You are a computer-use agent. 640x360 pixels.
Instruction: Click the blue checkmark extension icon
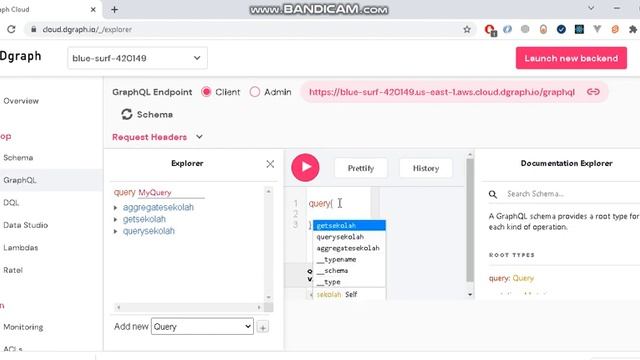(x=561, y=29)
